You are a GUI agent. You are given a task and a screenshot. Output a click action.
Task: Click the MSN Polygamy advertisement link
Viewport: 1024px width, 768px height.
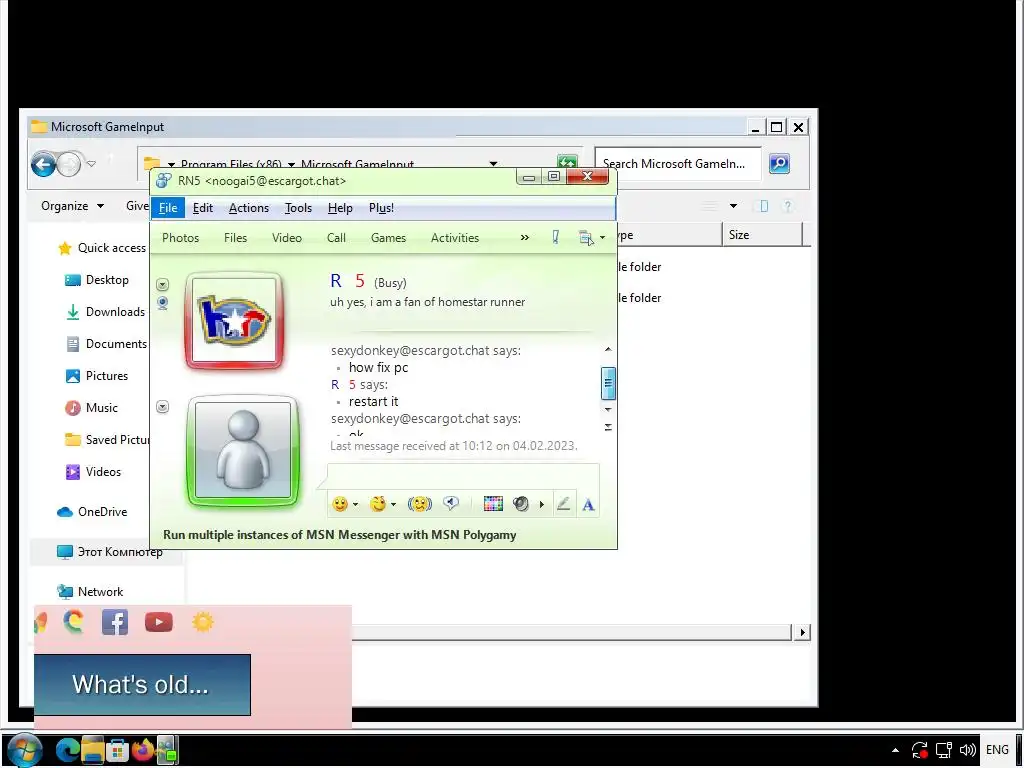tap(340, 535)
